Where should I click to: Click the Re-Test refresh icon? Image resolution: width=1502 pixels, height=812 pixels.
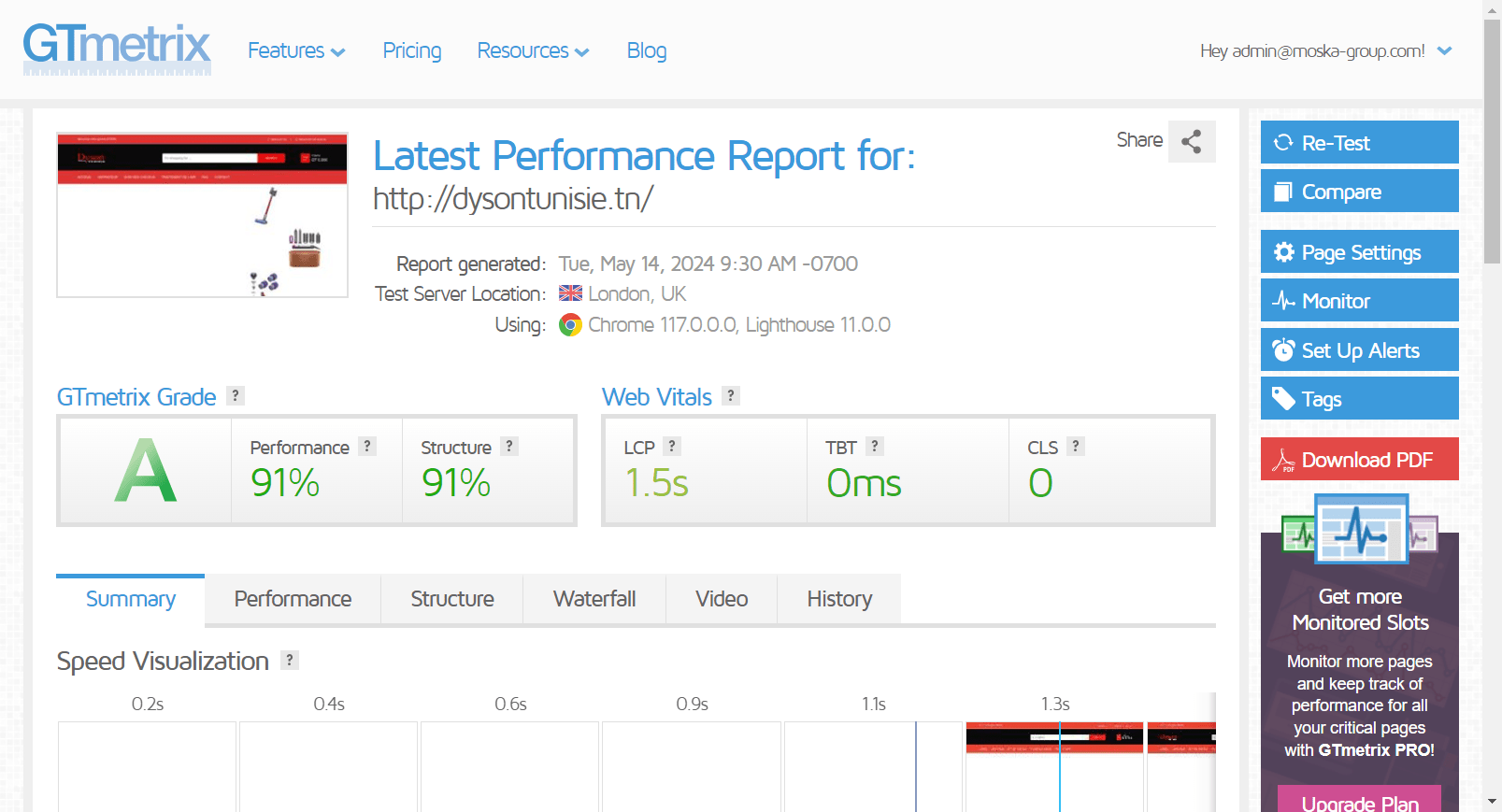[x=1283, y=142]
